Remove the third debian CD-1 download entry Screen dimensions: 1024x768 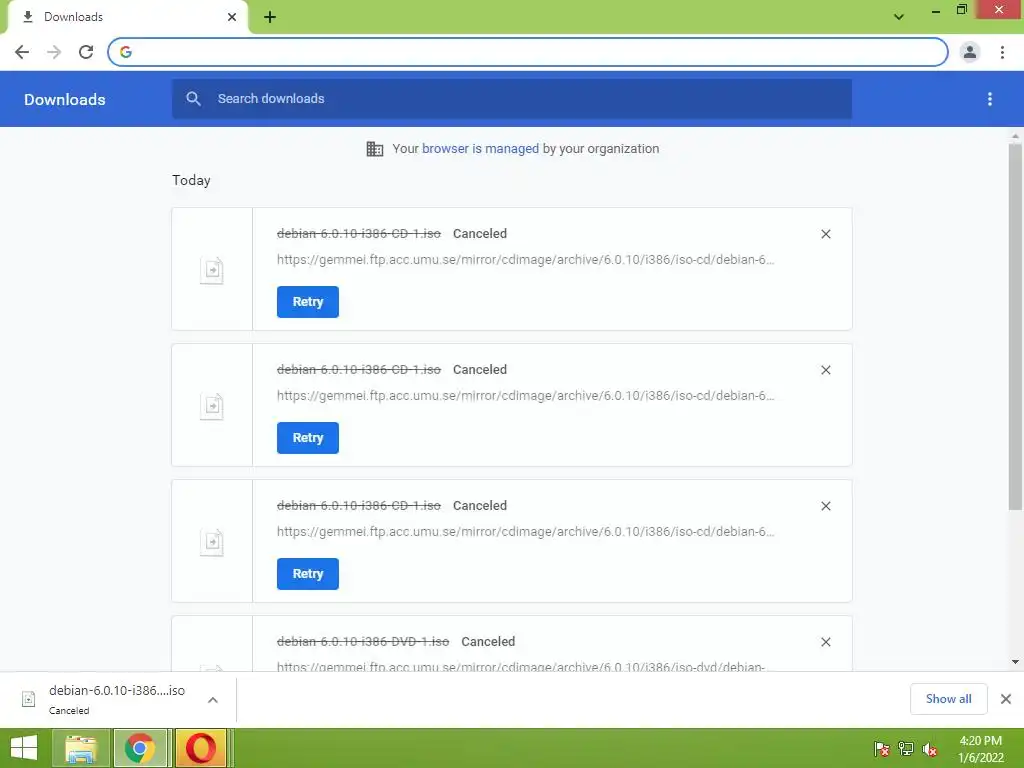tap(825, 506)
